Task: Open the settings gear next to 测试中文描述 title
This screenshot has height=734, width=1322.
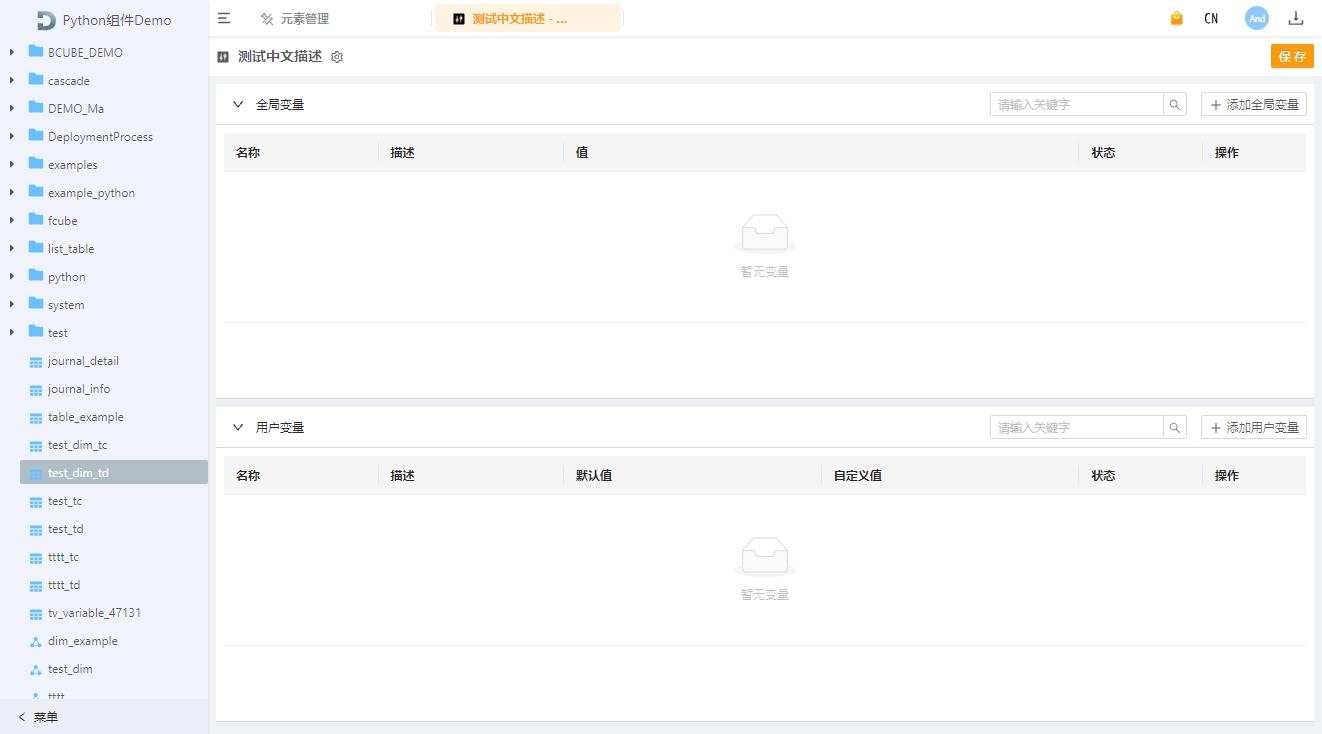Action: 336,57
